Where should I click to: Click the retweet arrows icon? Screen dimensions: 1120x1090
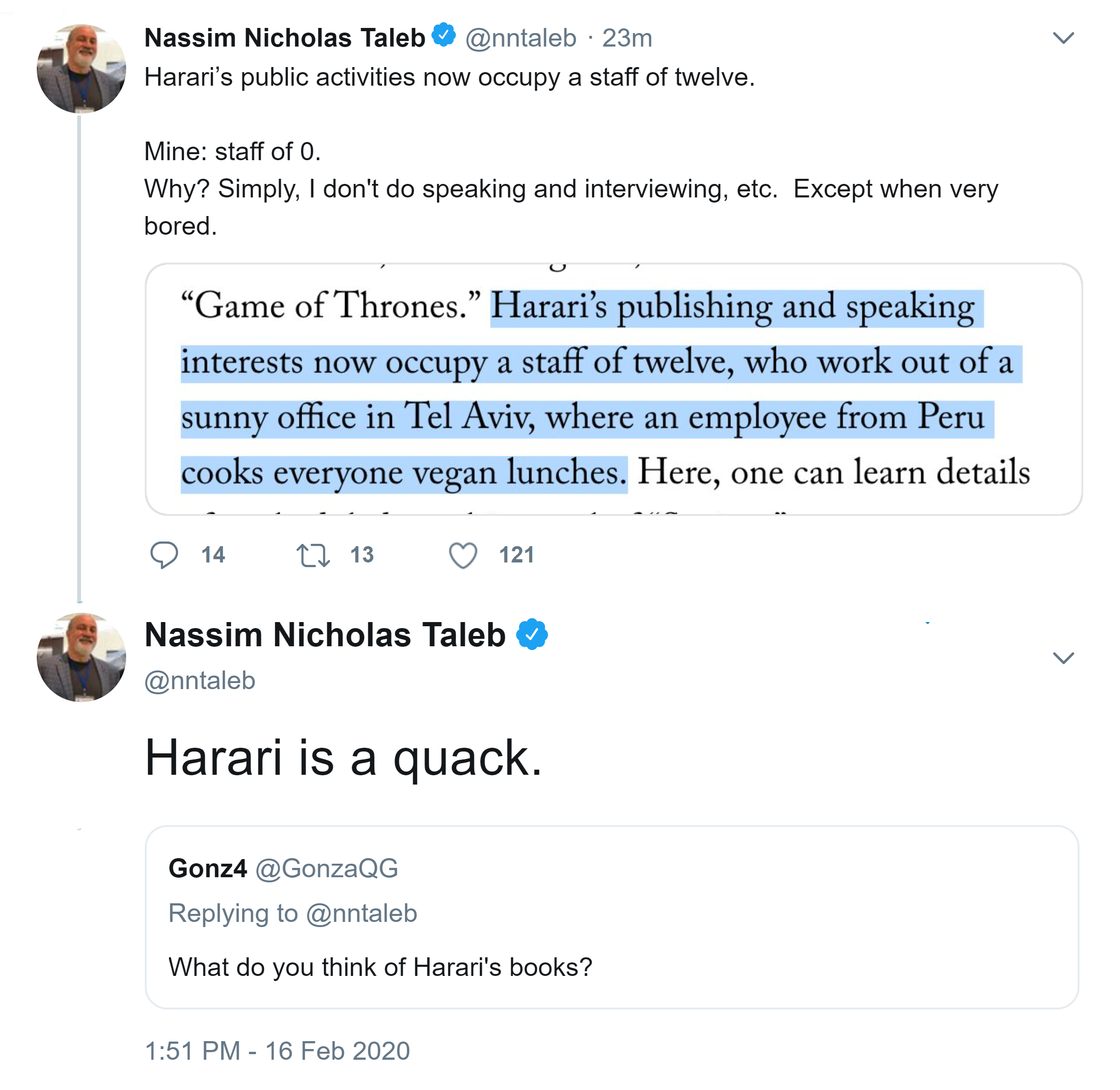pos(312,555)
